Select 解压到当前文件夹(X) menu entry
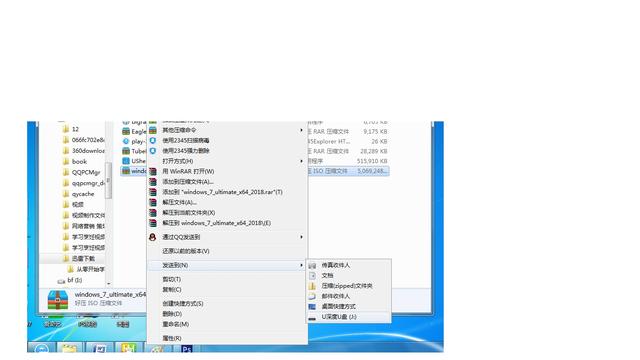This screenshot has width=640, height=360. pos(189,213)
